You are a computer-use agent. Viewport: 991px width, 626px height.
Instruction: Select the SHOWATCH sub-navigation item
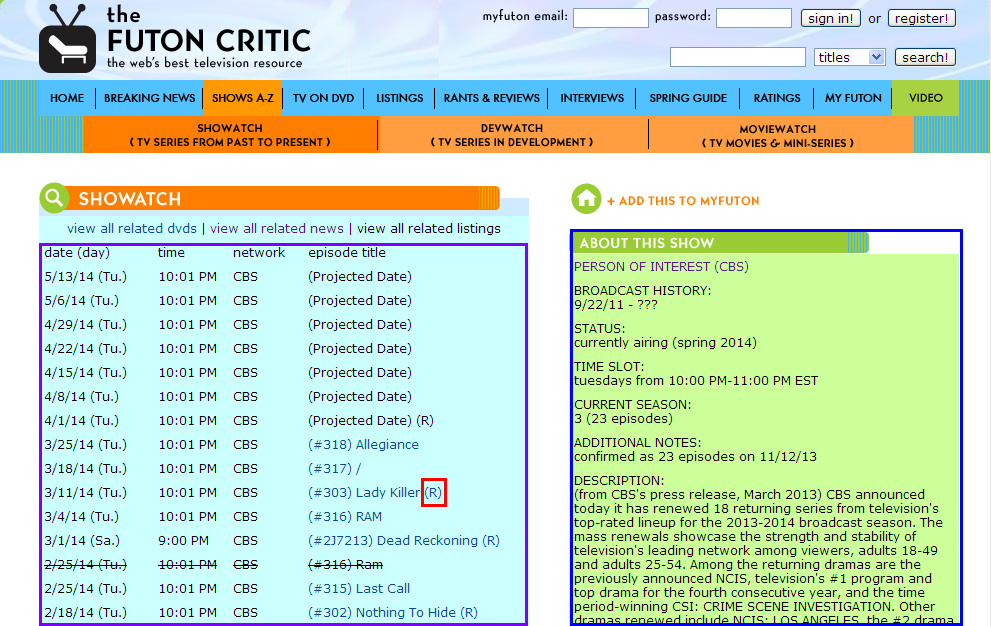(230, 135)
